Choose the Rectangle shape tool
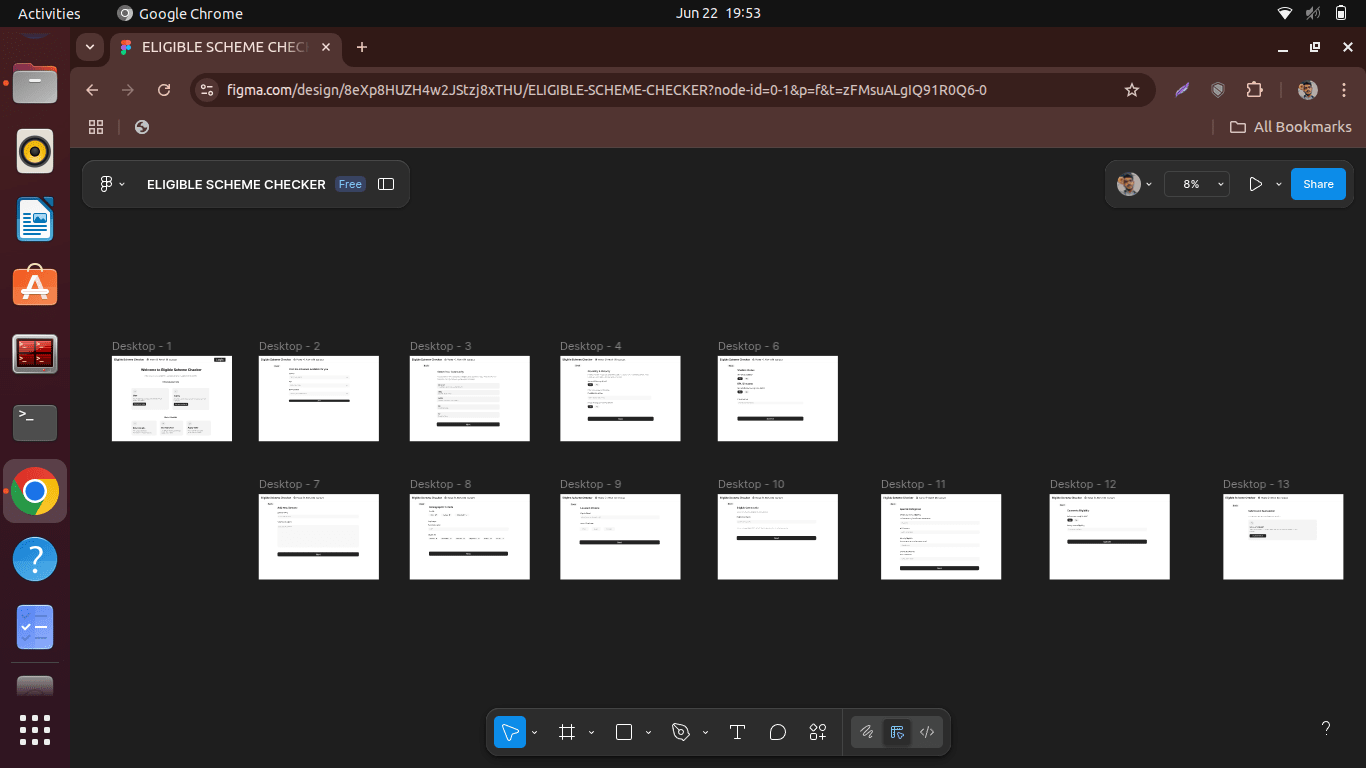Image resolution: width=1366 pixels, height=768 pixels. [x=624, y=732]
